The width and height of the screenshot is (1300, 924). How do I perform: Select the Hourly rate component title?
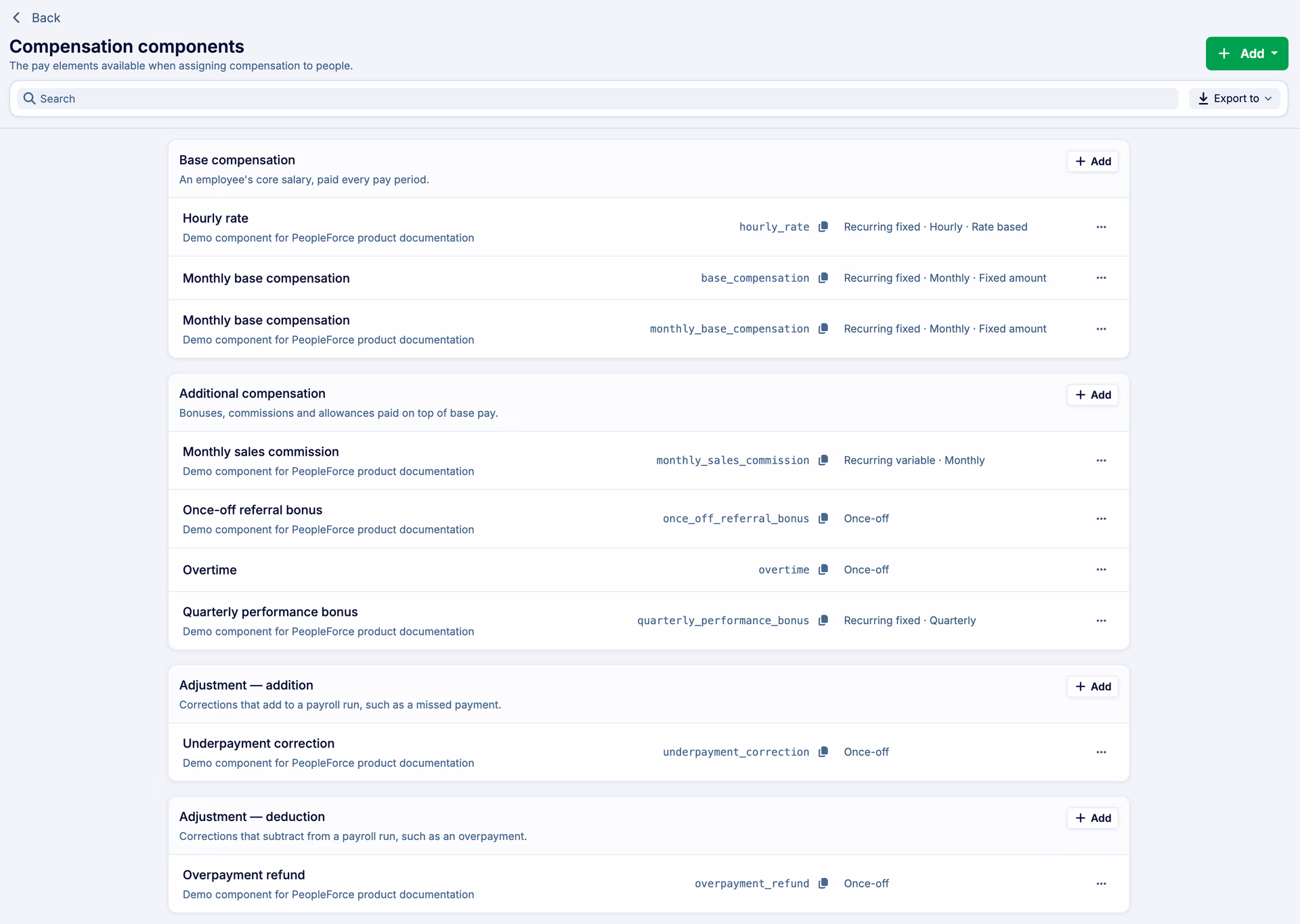215,218
